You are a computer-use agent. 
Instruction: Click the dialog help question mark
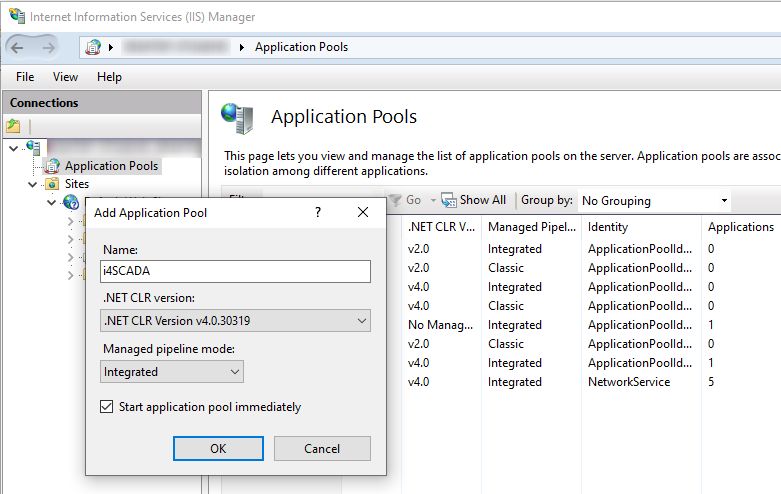[318, 212]
